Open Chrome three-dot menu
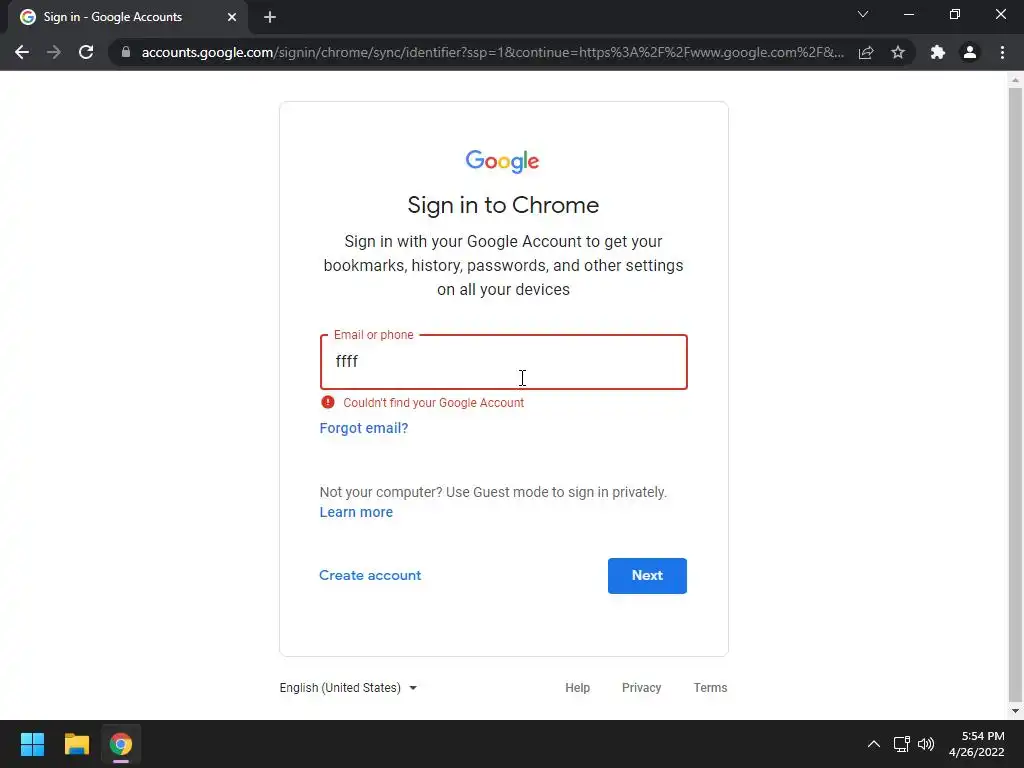This screenshot has height=768, width=1024. [x=1002, y=52]
